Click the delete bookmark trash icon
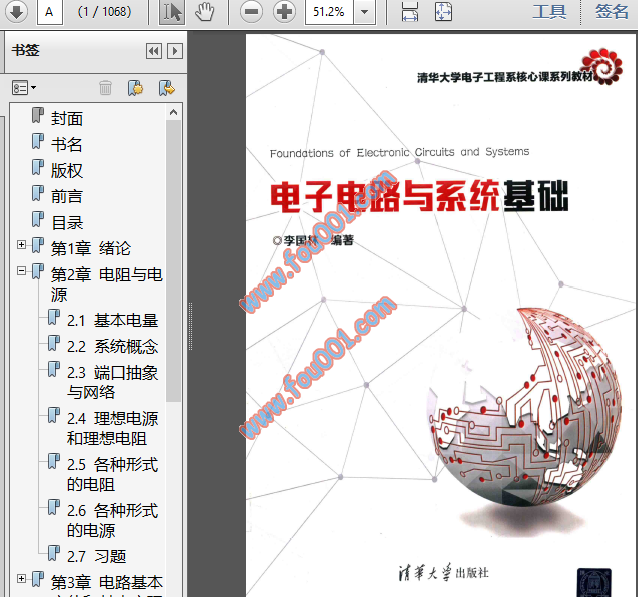 pos(105,87)
